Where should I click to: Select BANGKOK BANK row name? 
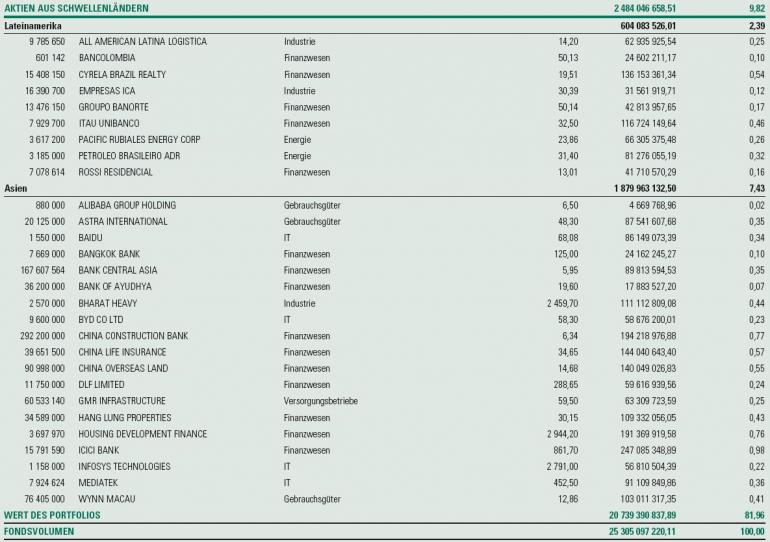click(109, 254)
